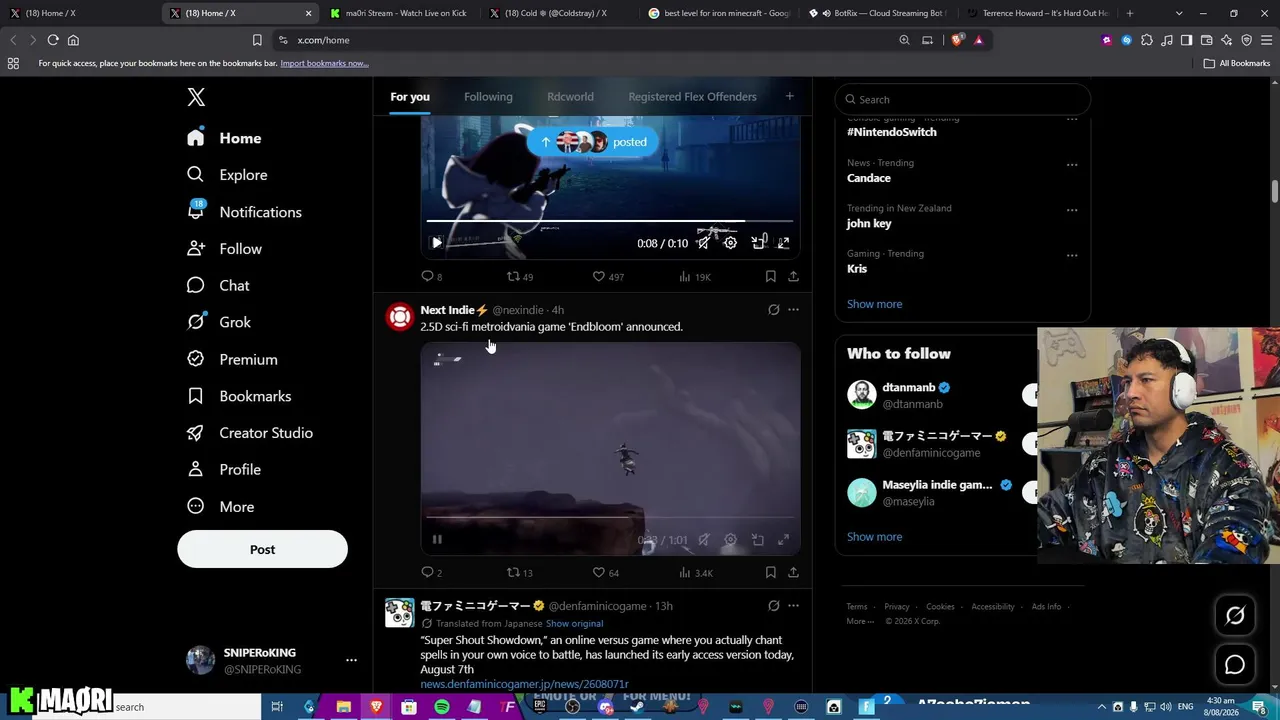The image size is (1280, 720).
Task: Repost the post with 49 reposts
Action: pyautogui.click(x=519, y=276)
